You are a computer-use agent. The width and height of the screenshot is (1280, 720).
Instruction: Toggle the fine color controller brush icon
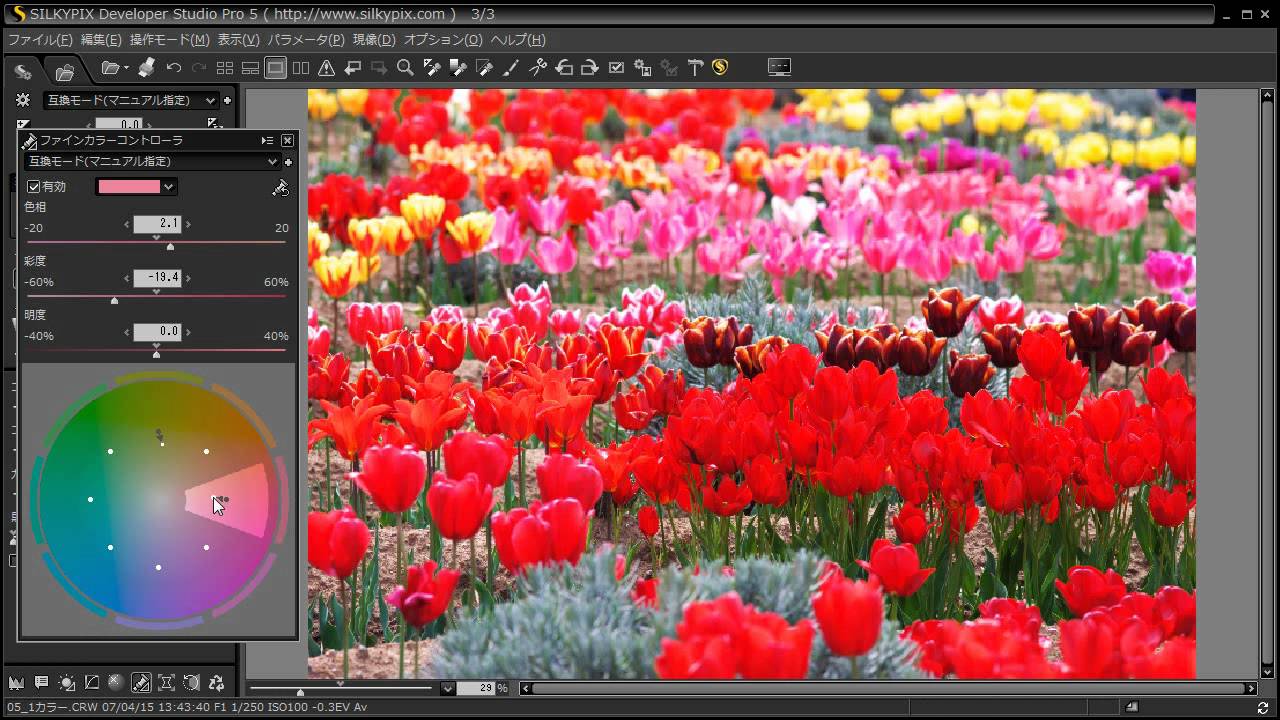pyautogui.click(x=141, y=683)
